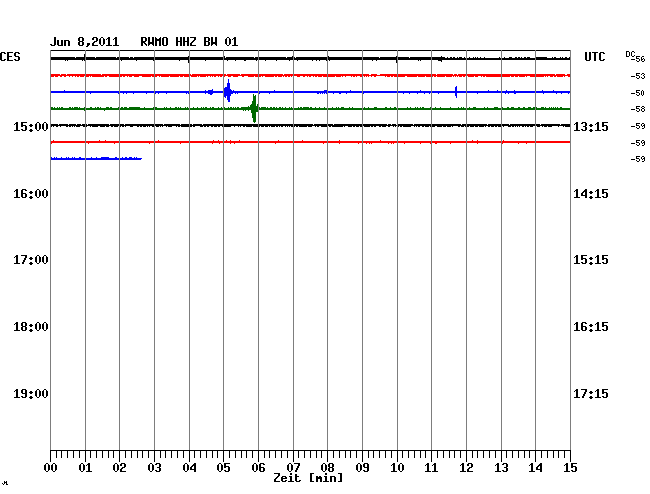
Task: Select the '17:00' local time label
Action: [x=31, y=260]
